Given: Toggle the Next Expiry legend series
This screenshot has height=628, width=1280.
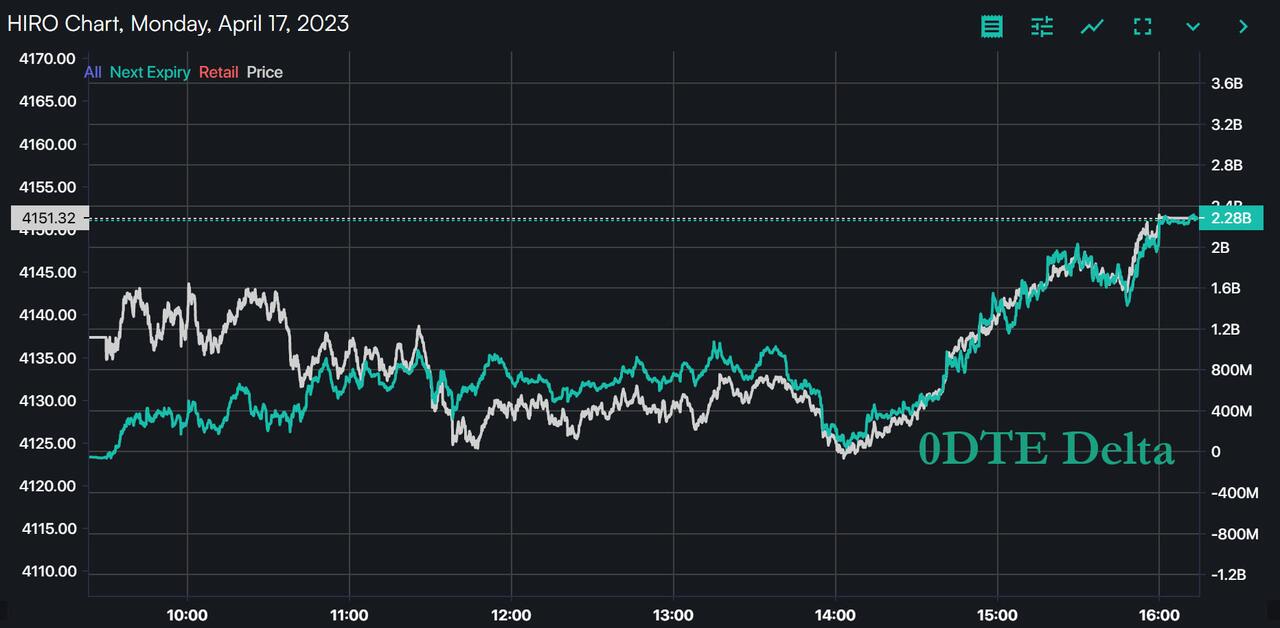Looking at the screenshot, I should click(x=150, y=72).
